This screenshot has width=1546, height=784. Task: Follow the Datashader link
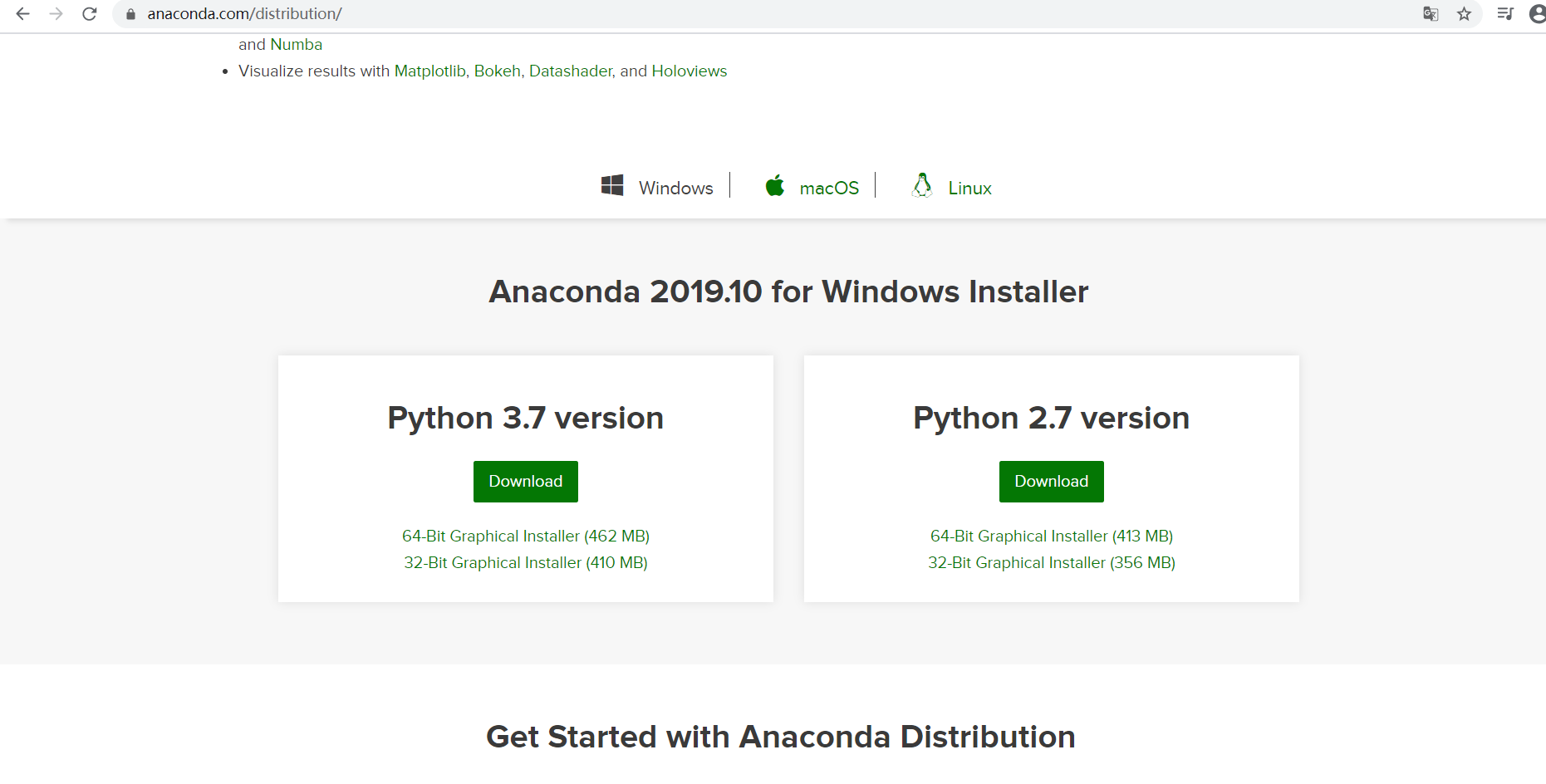[571, 71]
